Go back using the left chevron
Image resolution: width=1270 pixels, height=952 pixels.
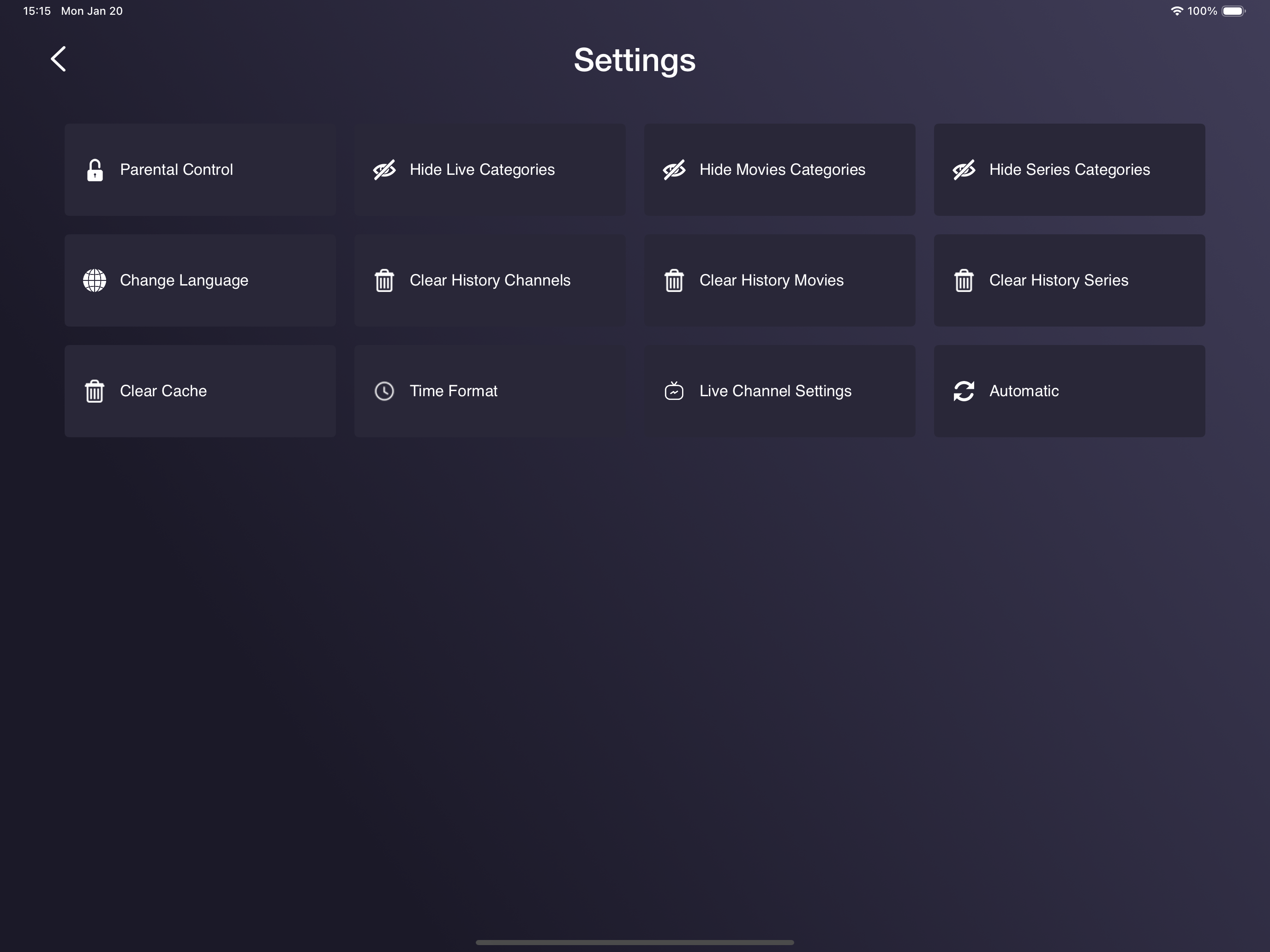(x=57, y=59)
